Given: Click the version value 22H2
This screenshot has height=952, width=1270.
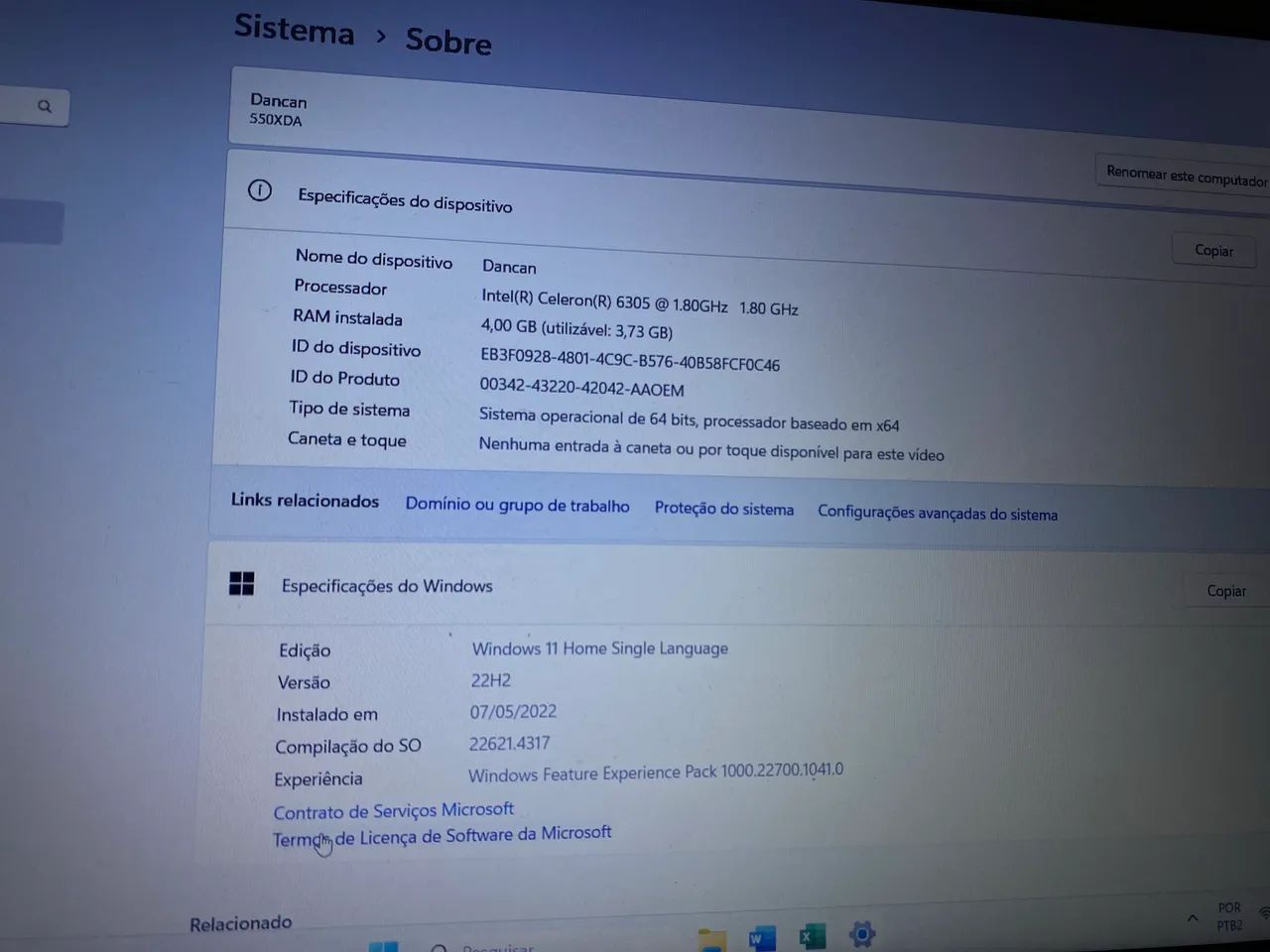Looking at the screenshot, I should coord(490,680).
